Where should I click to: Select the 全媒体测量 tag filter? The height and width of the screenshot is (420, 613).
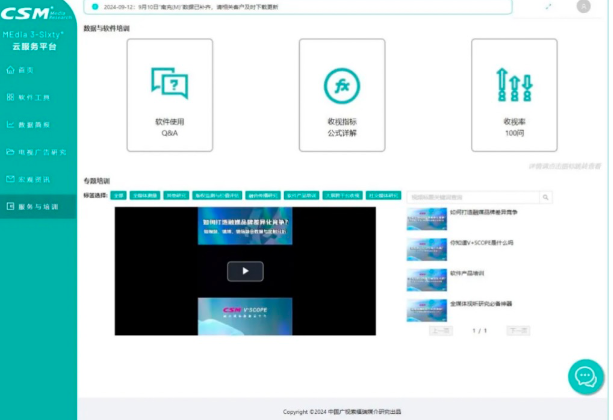(145, 196)
